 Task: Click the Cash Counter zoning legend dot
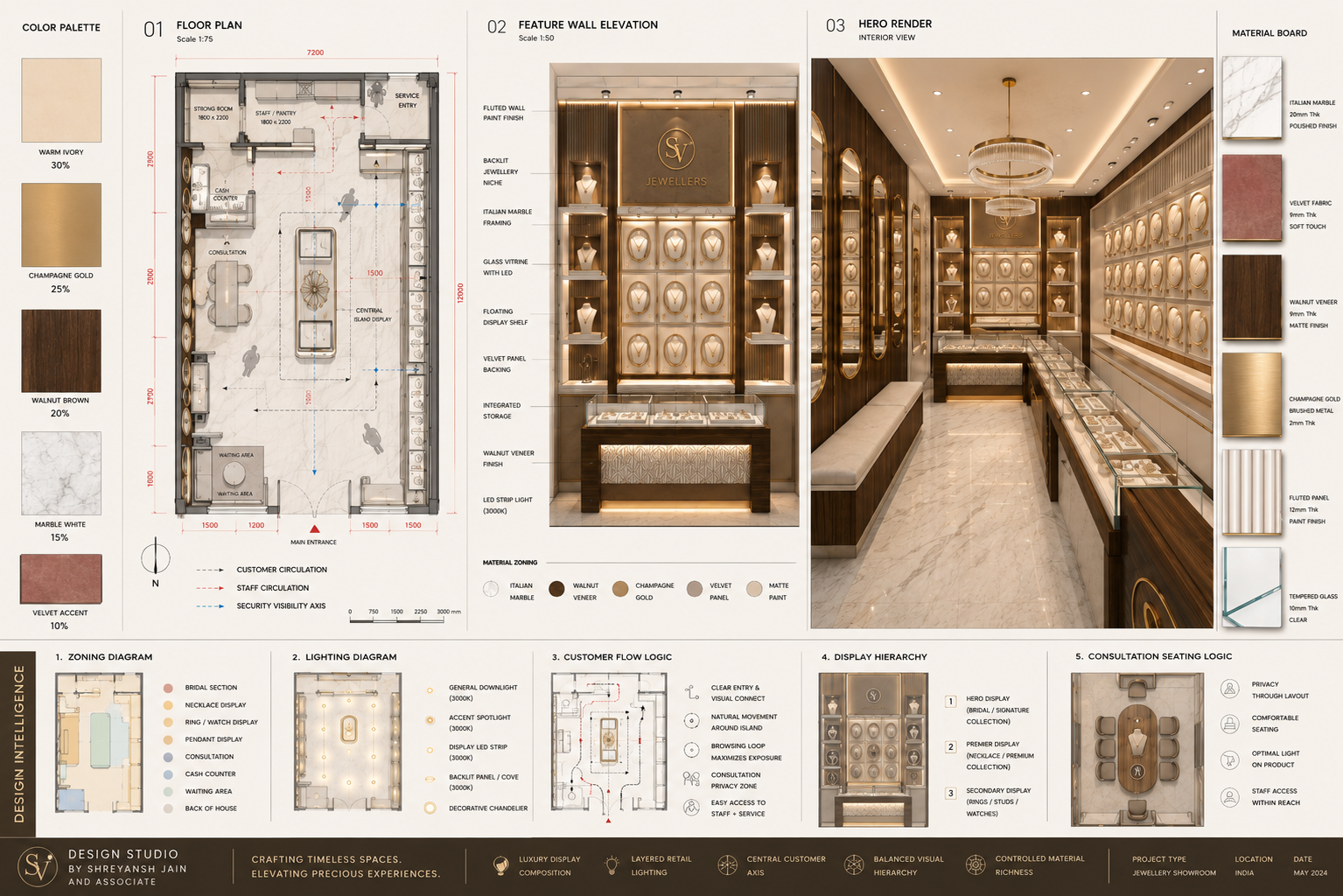(168, 774)
